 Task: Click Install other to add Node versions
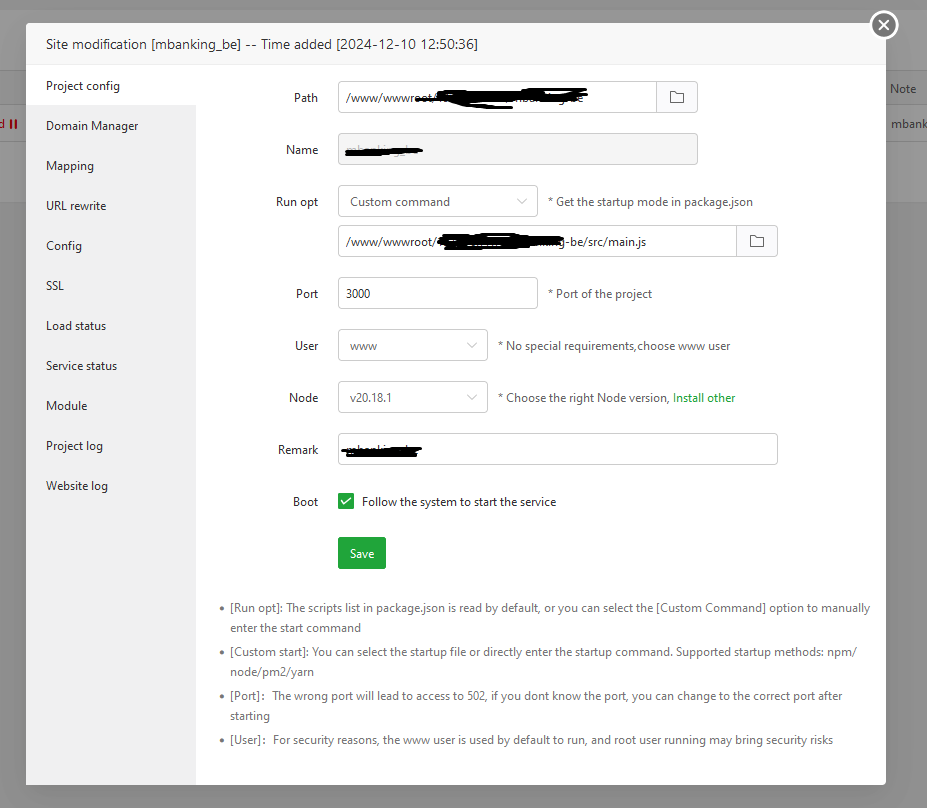[703, 397]
